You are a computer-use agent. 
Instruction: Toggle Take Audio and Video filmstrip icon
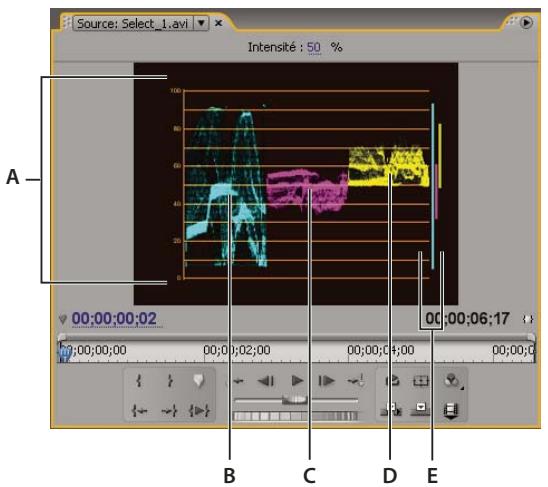(451, 410)
